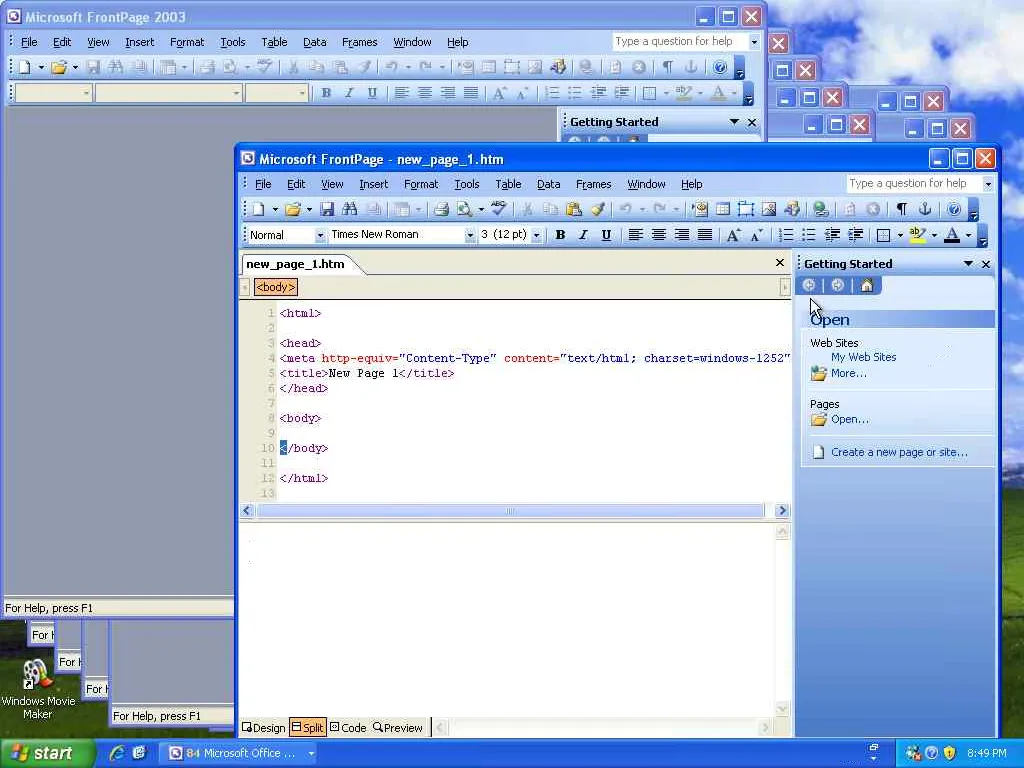Click Open... under Pages
The width and height of the screenshot is (1024, 768).
[x=850, y=420]
